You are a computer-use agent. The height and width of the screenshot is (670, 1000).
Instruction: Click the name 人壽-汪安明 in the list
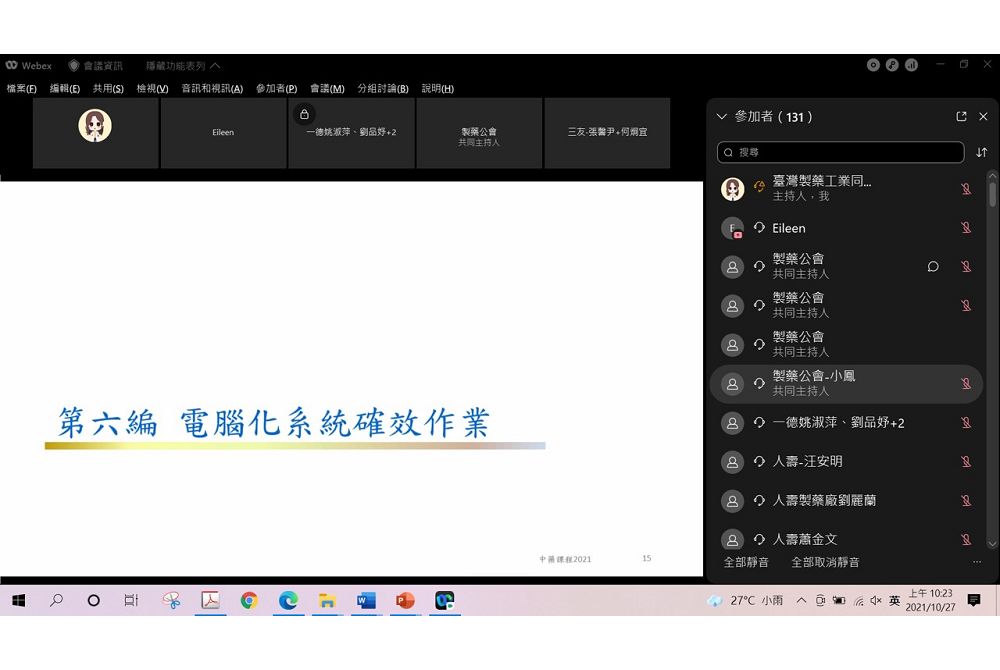[807, 462]
